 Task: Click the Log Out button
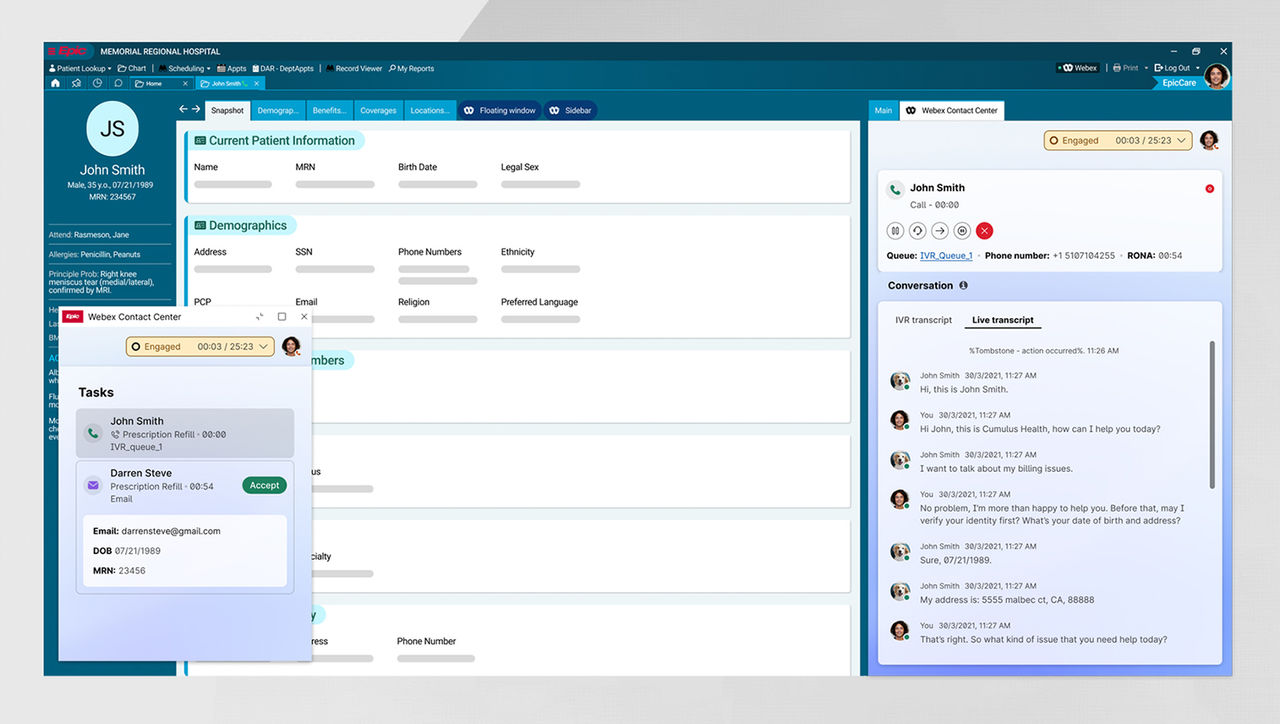tap(1172, 68)
